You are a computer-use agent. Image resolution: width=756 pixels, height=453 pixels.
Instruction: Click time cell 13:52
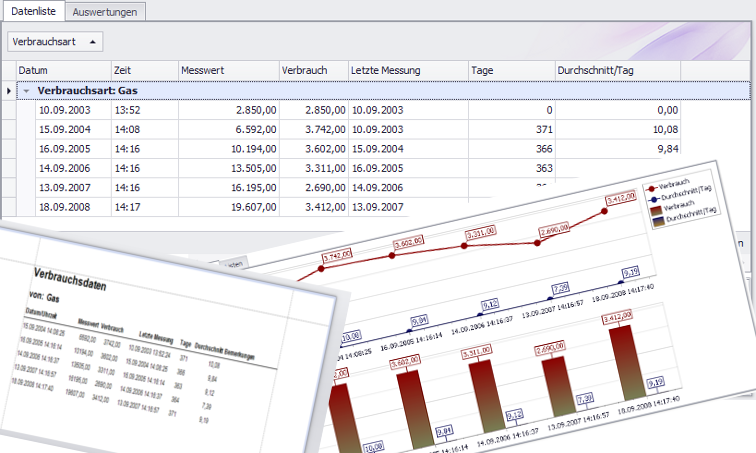tap(145, 110)
